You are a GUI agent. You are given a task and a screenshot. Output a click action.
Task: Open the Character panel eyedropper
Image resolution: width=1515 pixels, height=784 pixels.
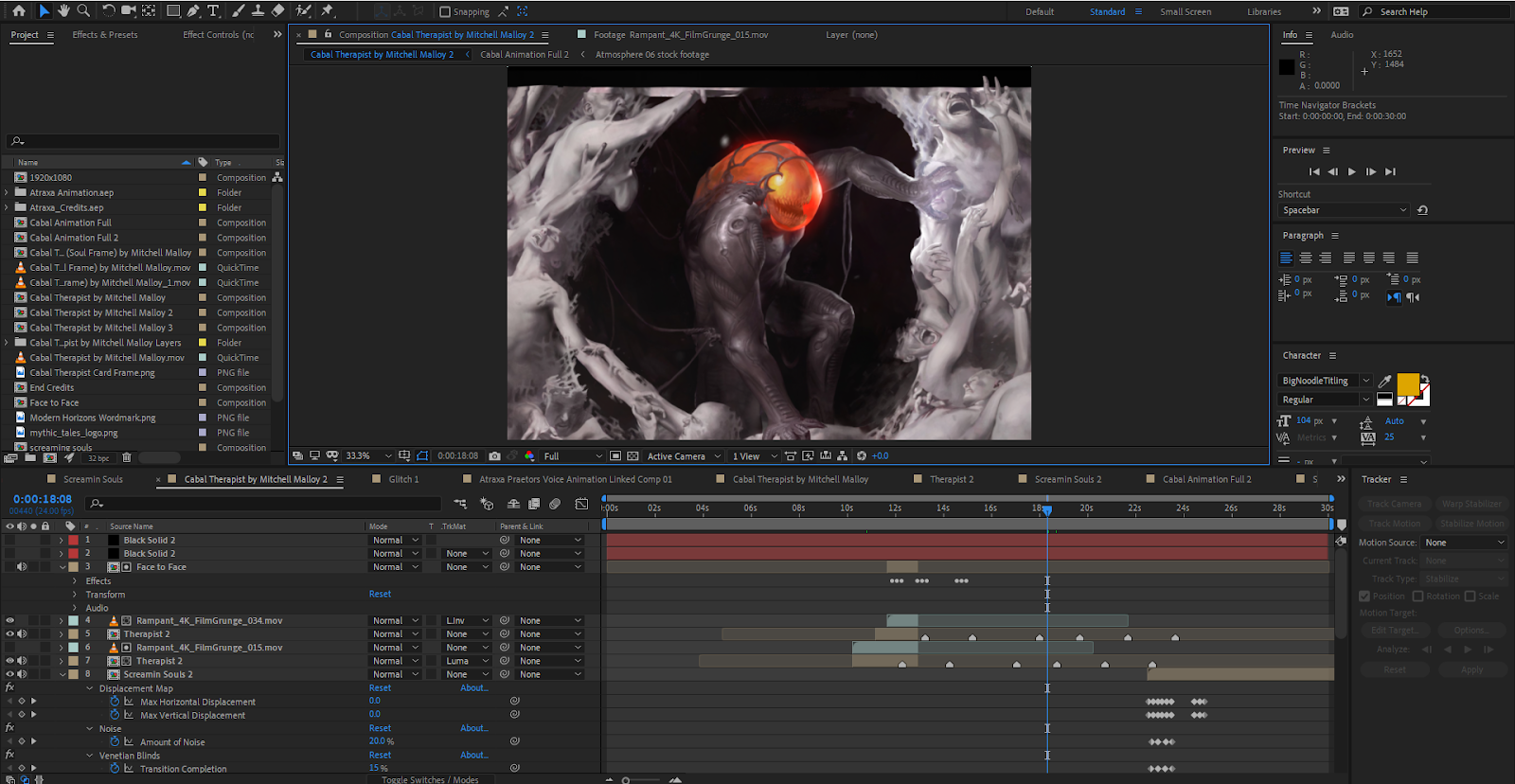[x=1385, y=381]
